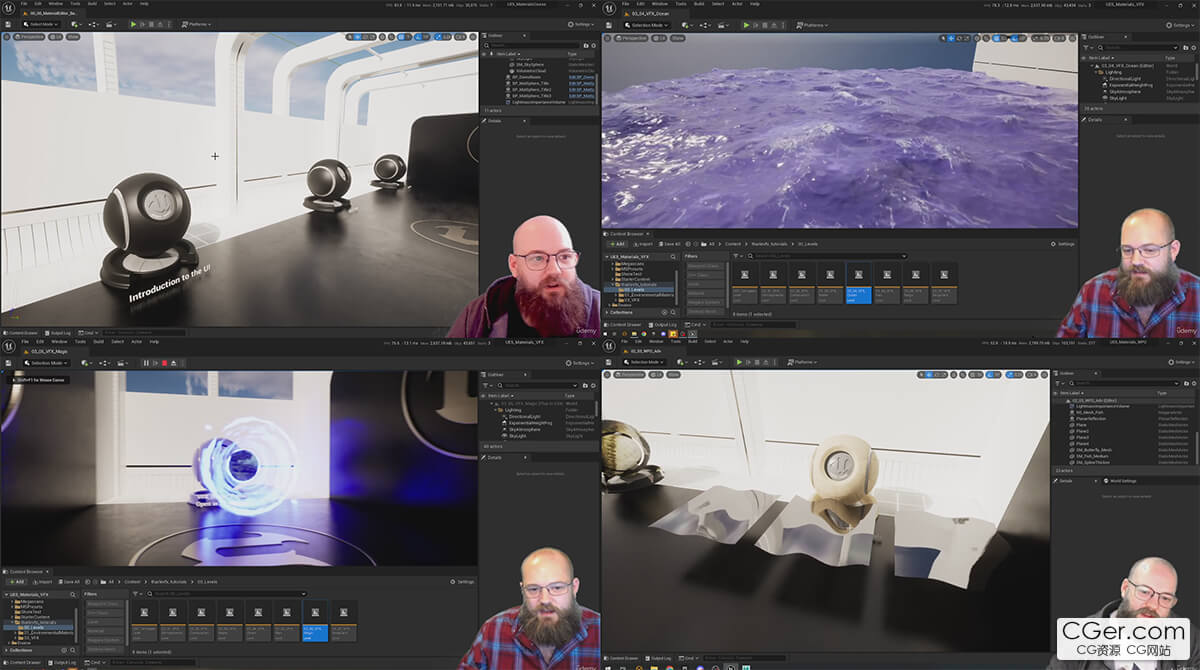Click the Save icon in the VFX_Magic editor toolbar
Viewport: 1200px width, 670px height.
[x=8, y=363]
